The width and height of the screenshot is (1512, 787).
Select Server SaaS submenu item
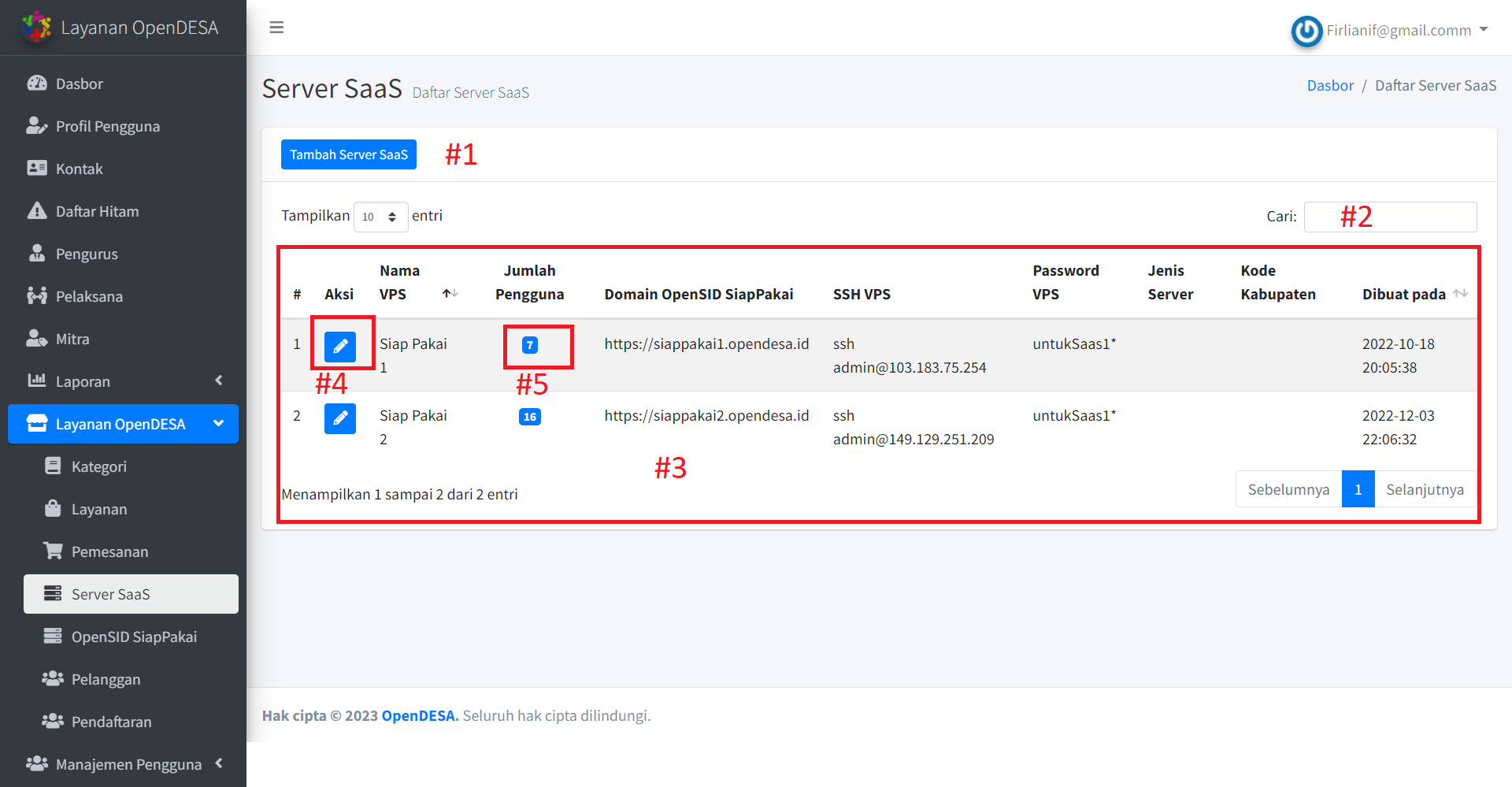pos(131,594)
